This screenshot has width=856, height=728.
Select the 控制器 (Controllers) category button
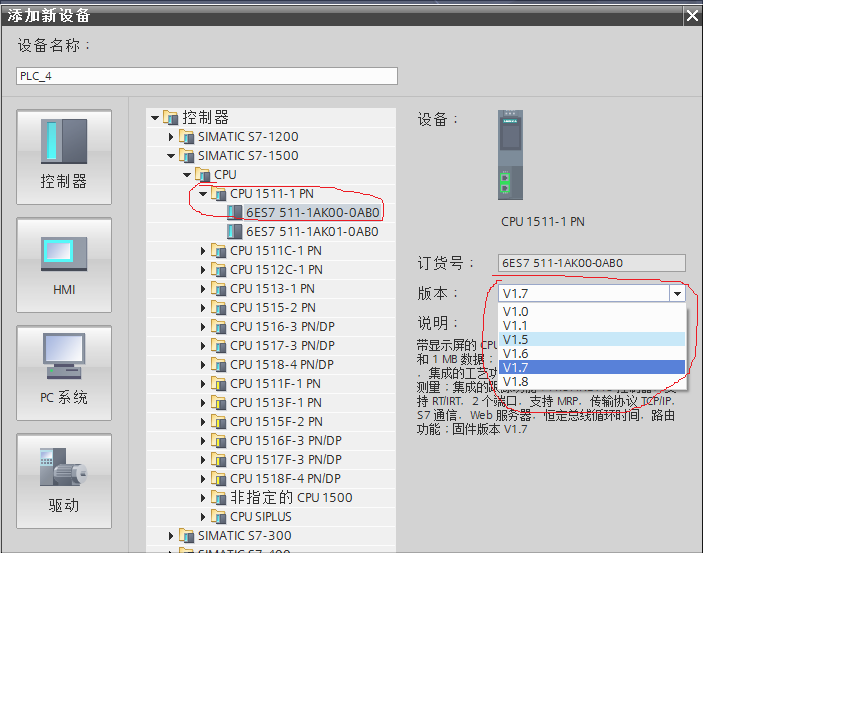64,157
